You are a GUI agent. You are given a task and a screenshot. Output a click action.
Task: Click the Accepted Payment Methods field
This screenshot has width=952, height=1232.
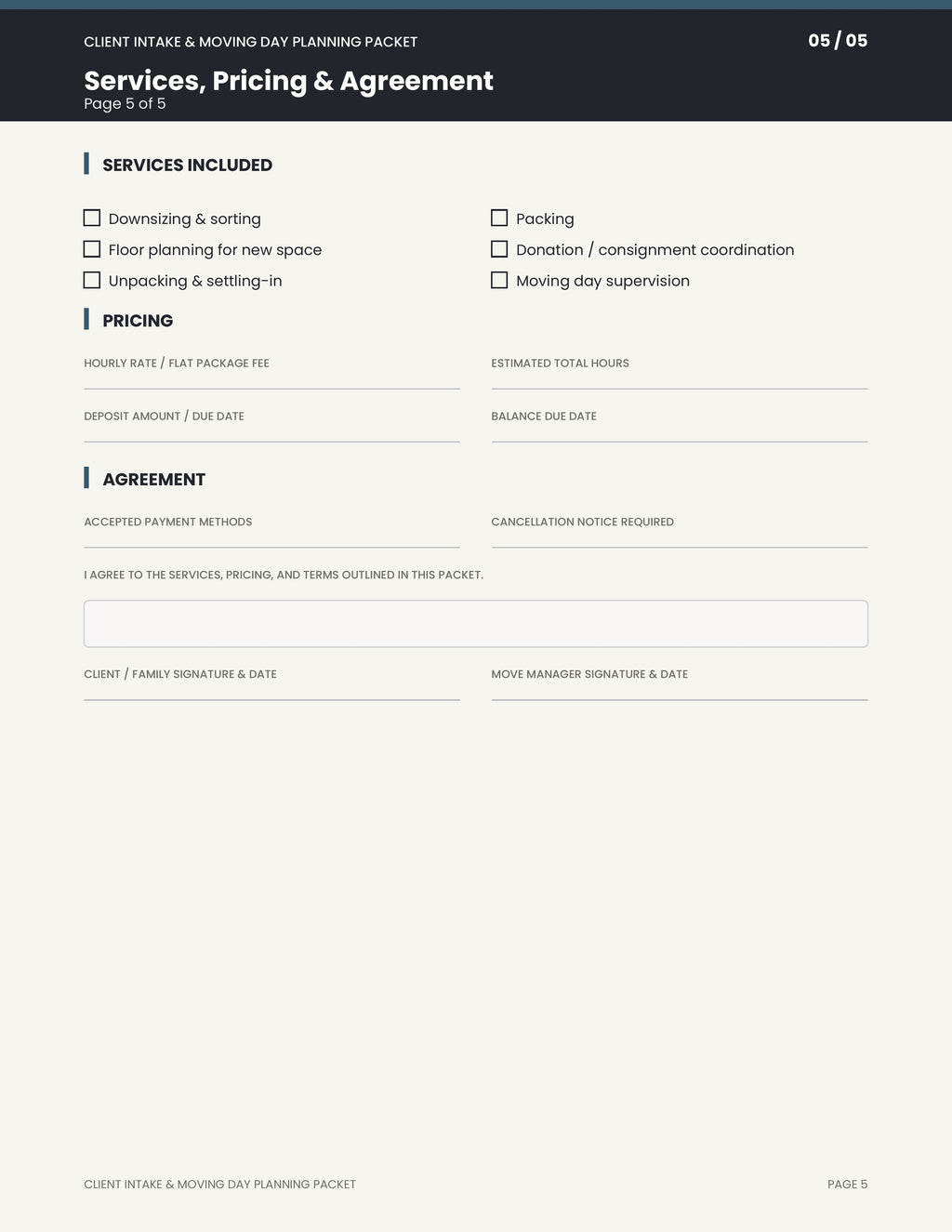pyautogui.click(x=271, y=538)
